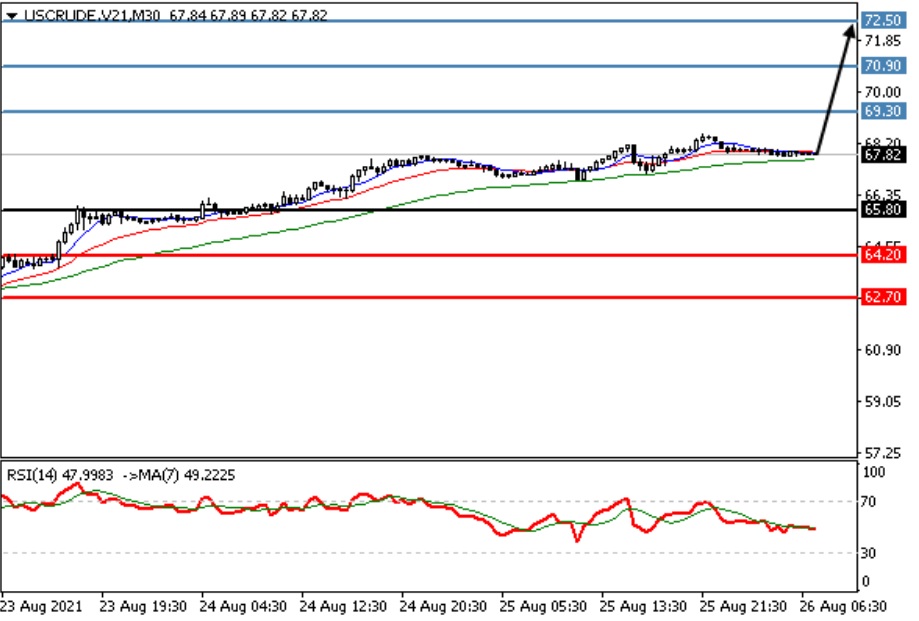
Task: Click the 25 Aug 13:30 time label
Action: (x=644, y=606)
